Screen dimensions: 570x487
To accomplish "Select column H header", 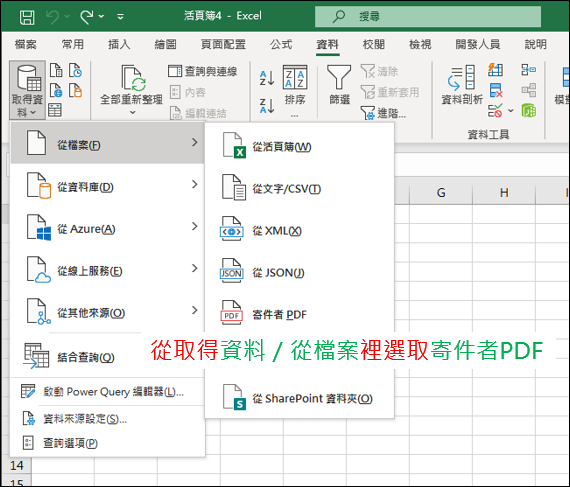I will [x=504, y=192].
